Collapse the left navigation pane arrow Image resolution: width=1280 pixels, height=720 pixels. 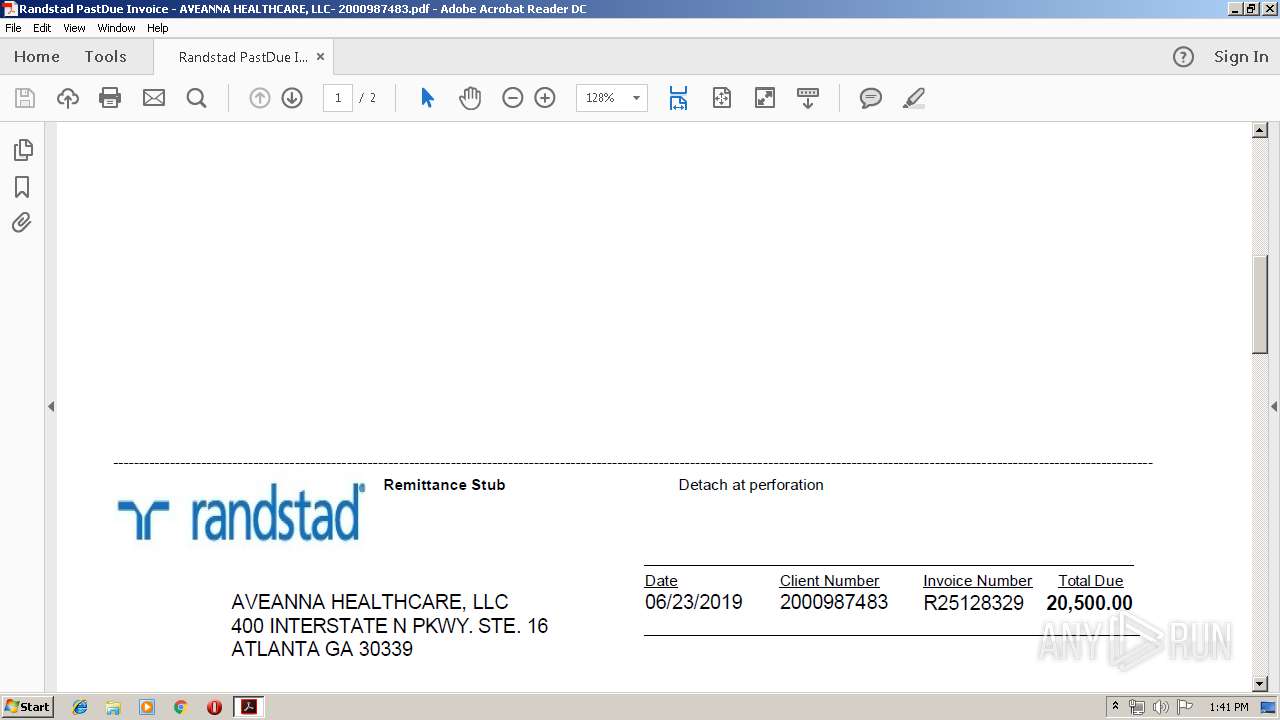click(x=51, y=406)
